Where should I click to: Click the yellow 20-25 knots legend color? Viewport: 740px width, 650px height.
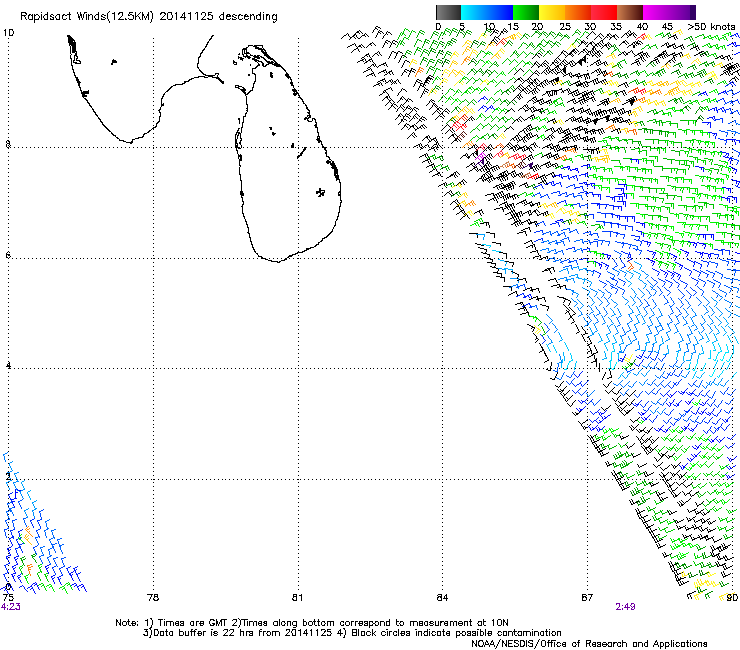552,12
